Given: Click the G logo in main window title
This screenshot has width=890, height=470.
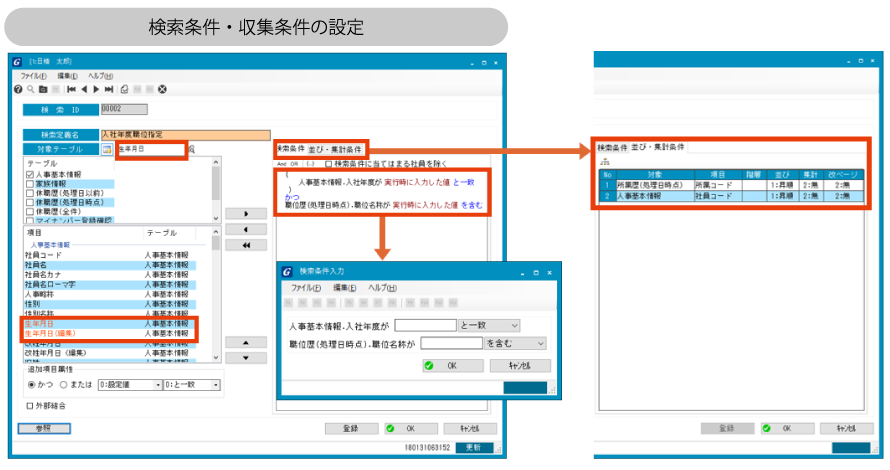Looking at the screenshot, I should 17,62.
